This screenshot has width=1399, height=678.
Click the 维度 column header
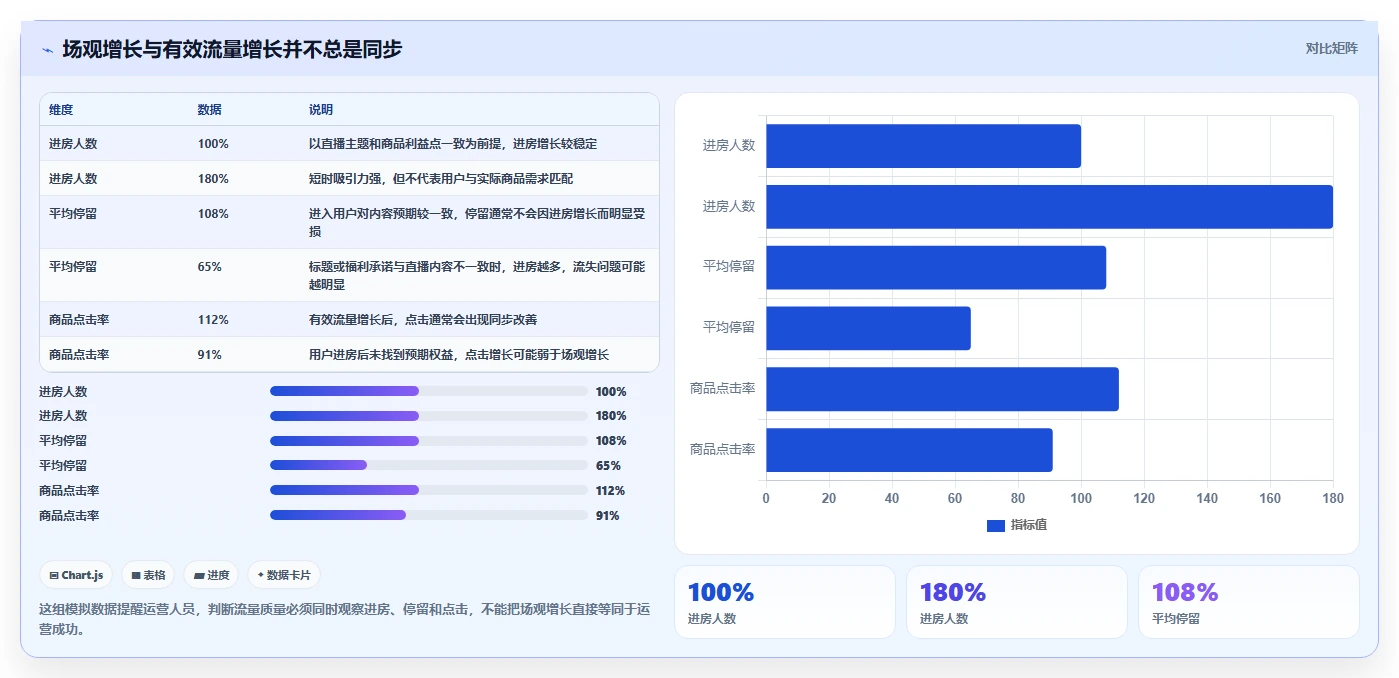61,110
